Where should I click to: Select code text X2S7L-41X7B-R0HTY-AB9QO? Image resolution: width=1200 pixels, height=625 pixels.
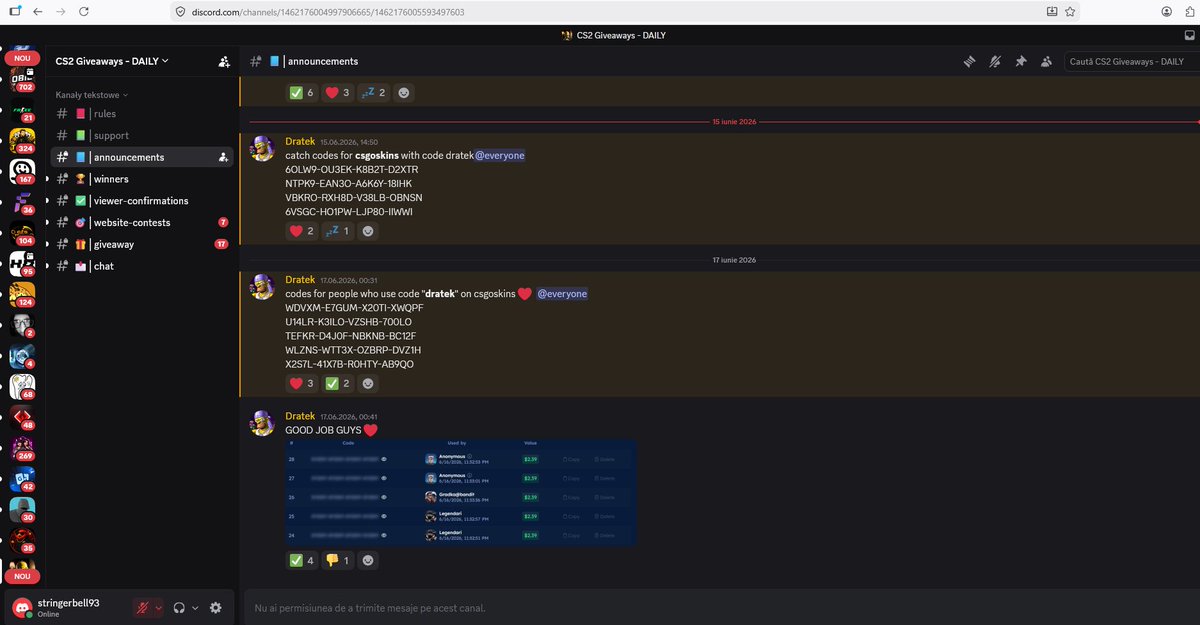[x=349, y=364]
